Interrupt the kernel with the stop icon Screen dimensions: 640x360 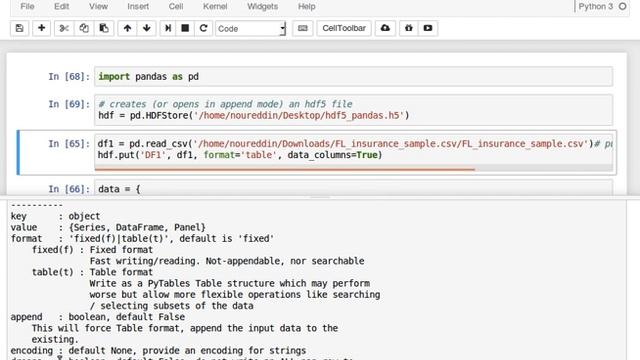tap(185, 28)
